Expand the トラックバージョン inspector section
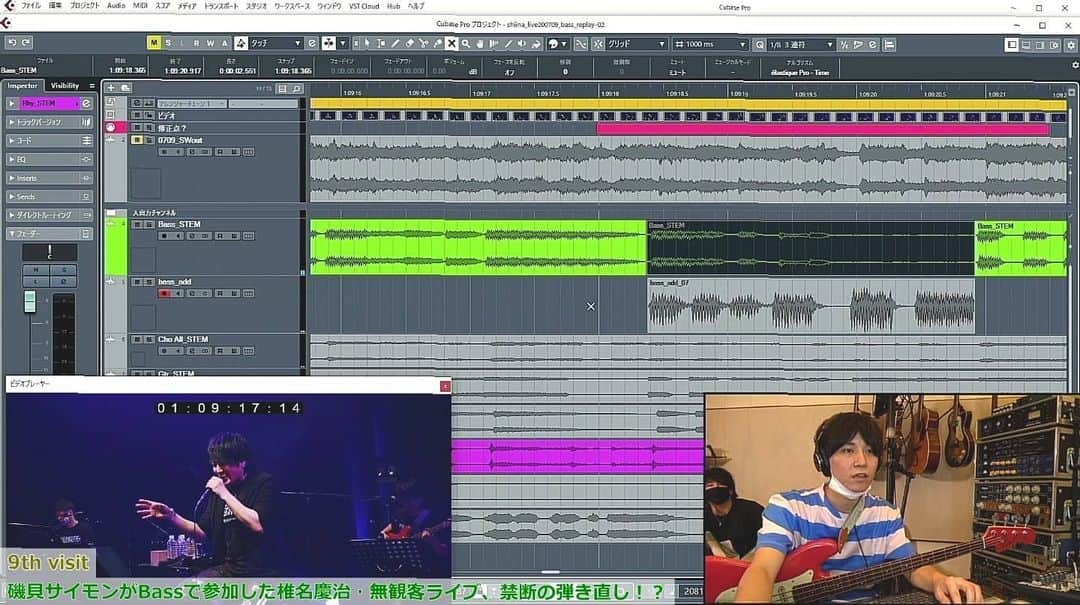 pos(48,122)
